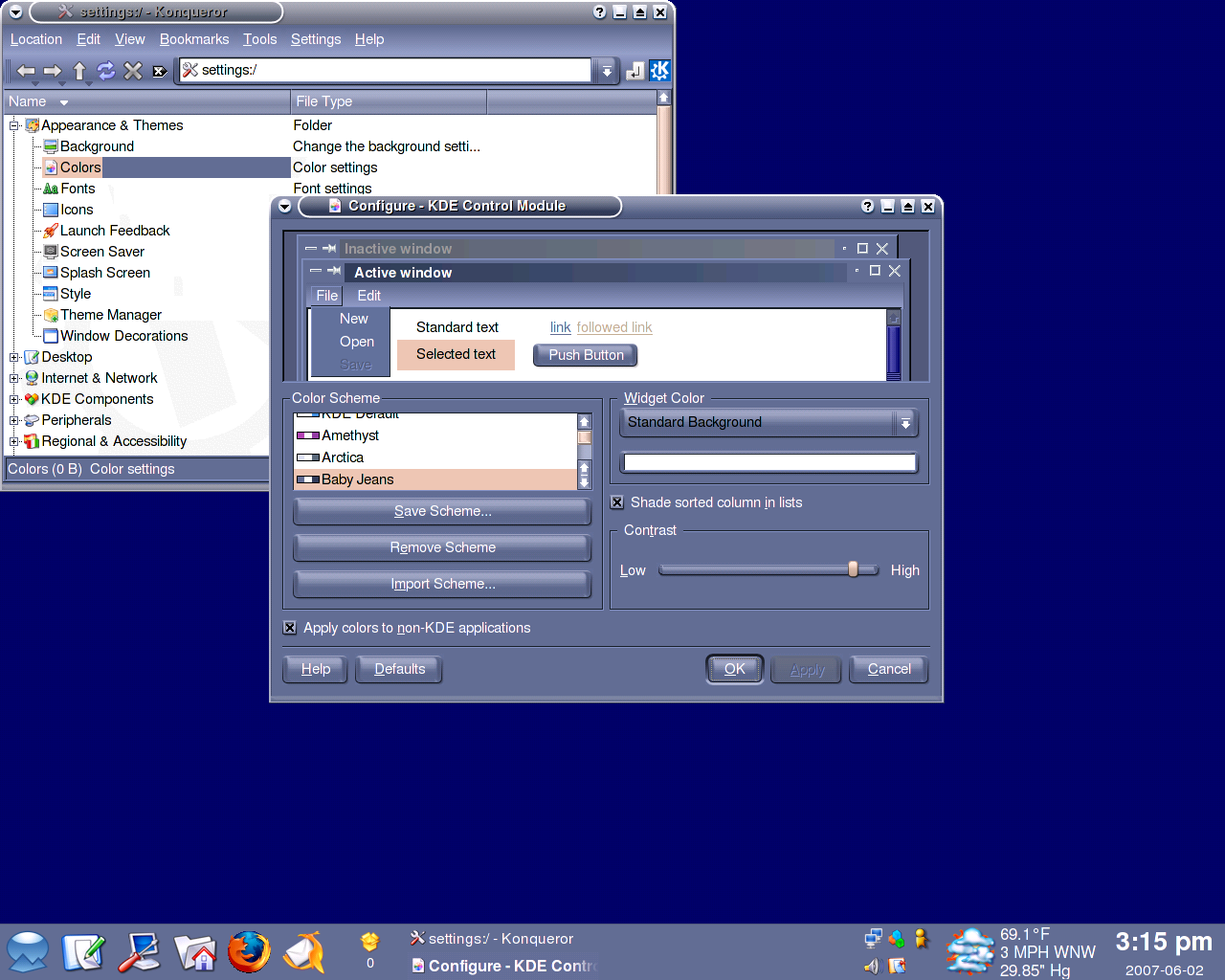
Task: Click the Help button in Configure dialog
Action: tap(316, 669)
